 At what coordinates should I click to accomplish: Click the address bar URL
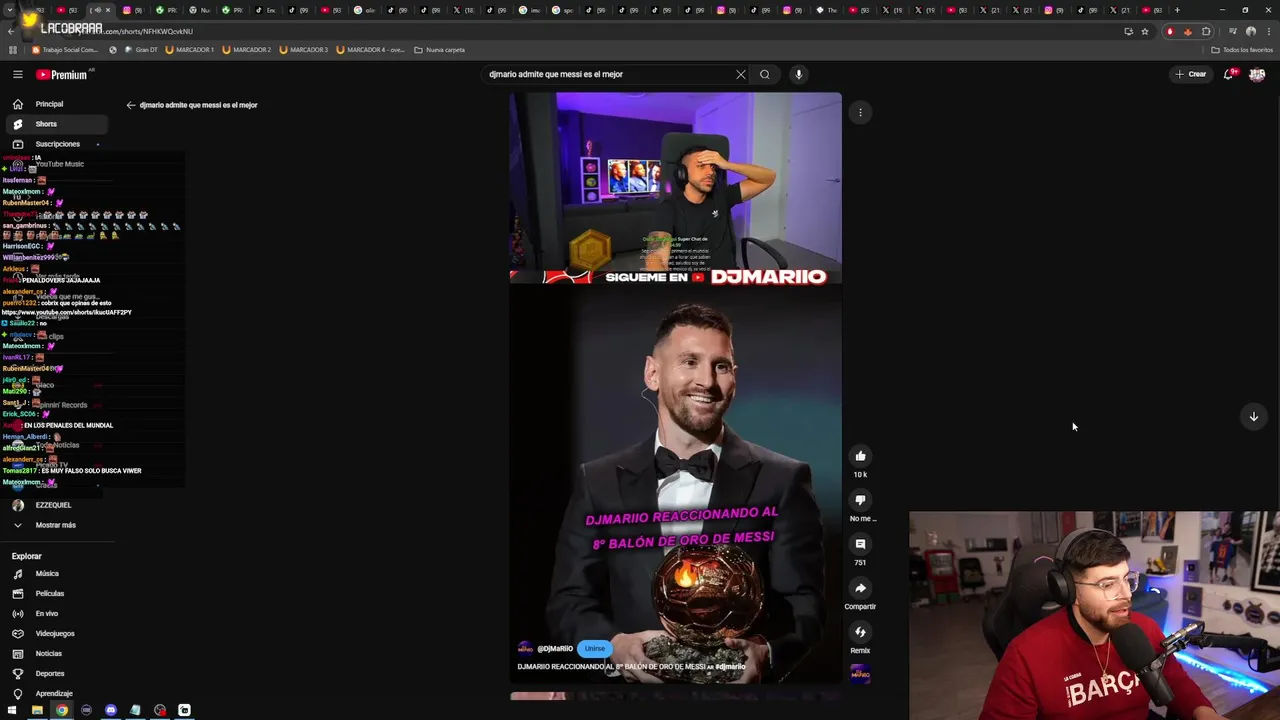coord(600,31)
